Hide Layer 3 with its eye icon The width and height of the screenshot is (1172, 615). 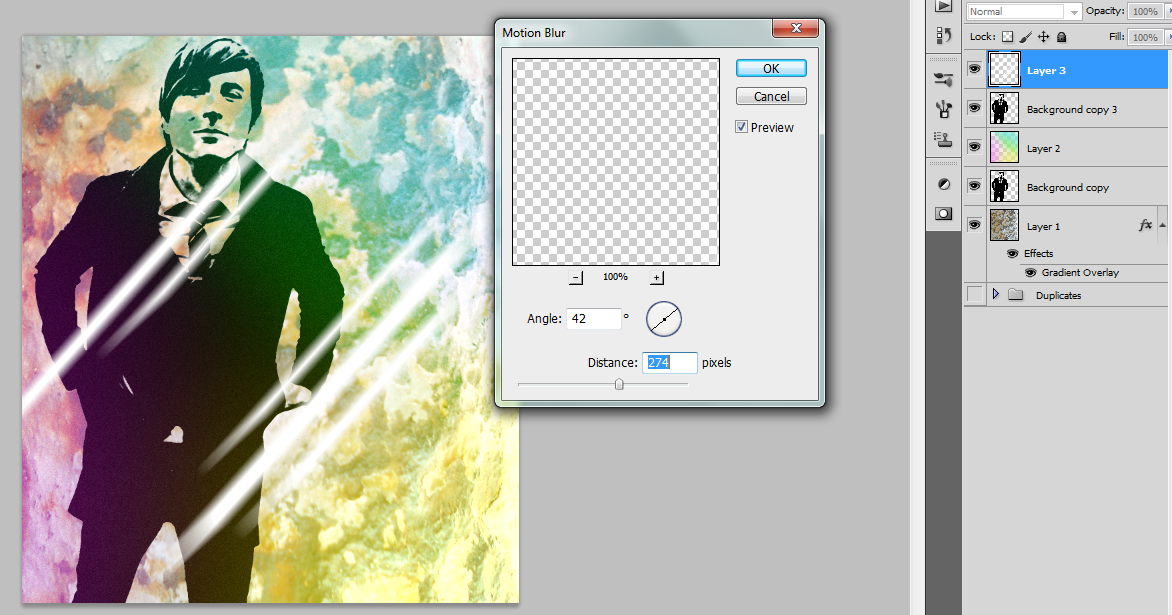click(975, 69)
